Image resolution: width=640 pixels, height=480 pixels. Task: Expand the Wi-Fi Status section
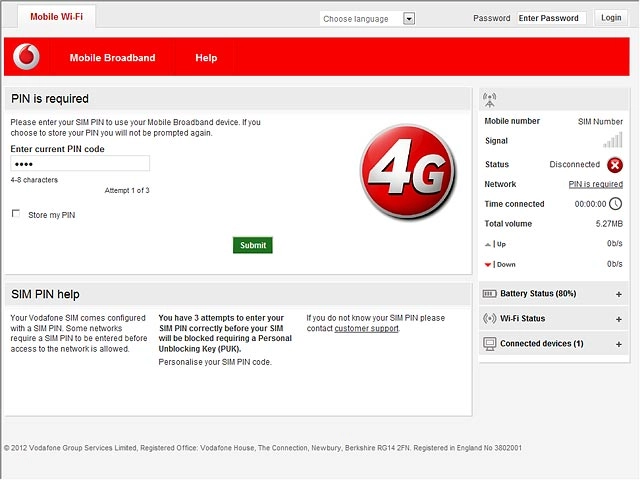[554, 318]
